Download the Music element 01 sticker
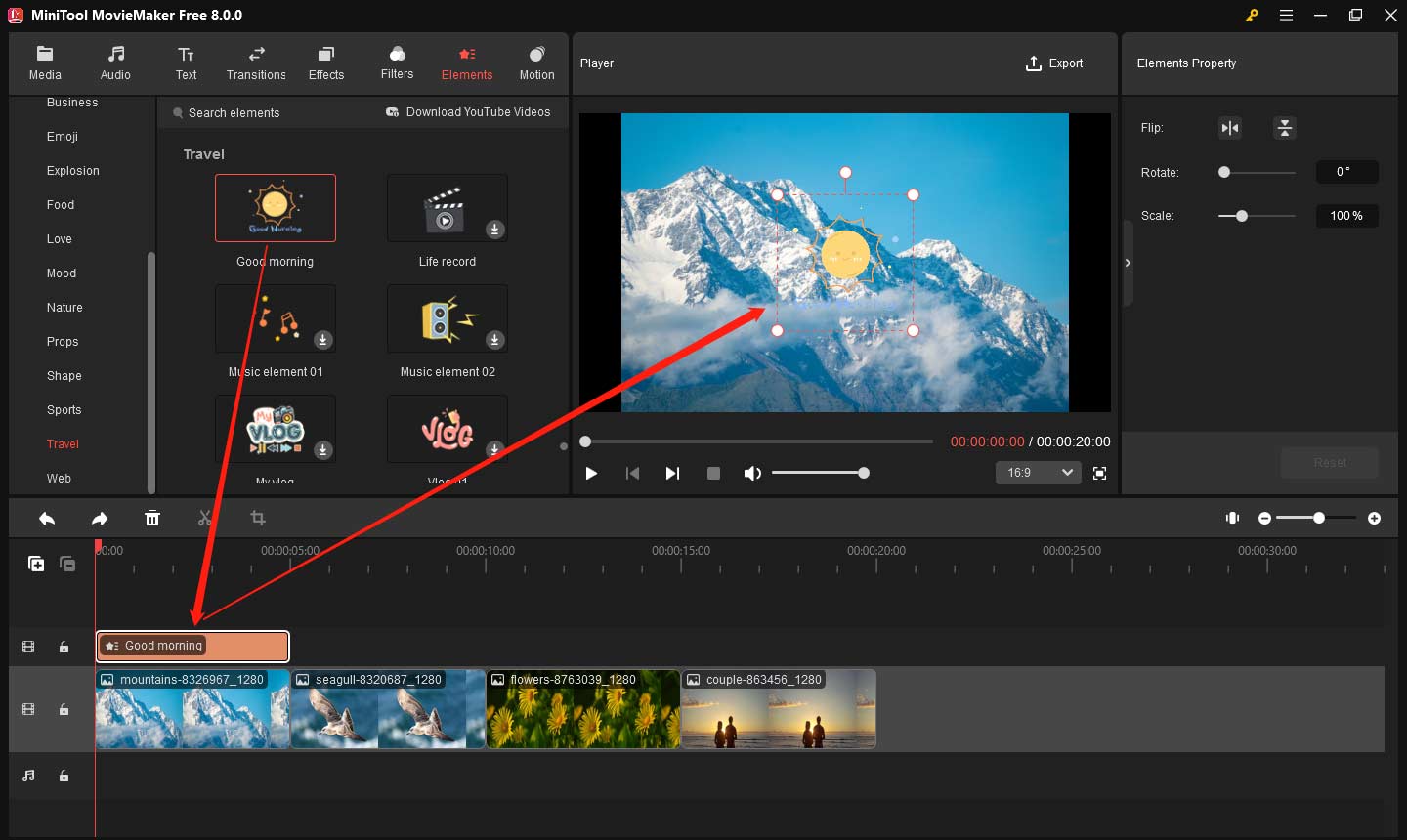The width and height of the screenshot is (1407, 840). coord(323,340)
